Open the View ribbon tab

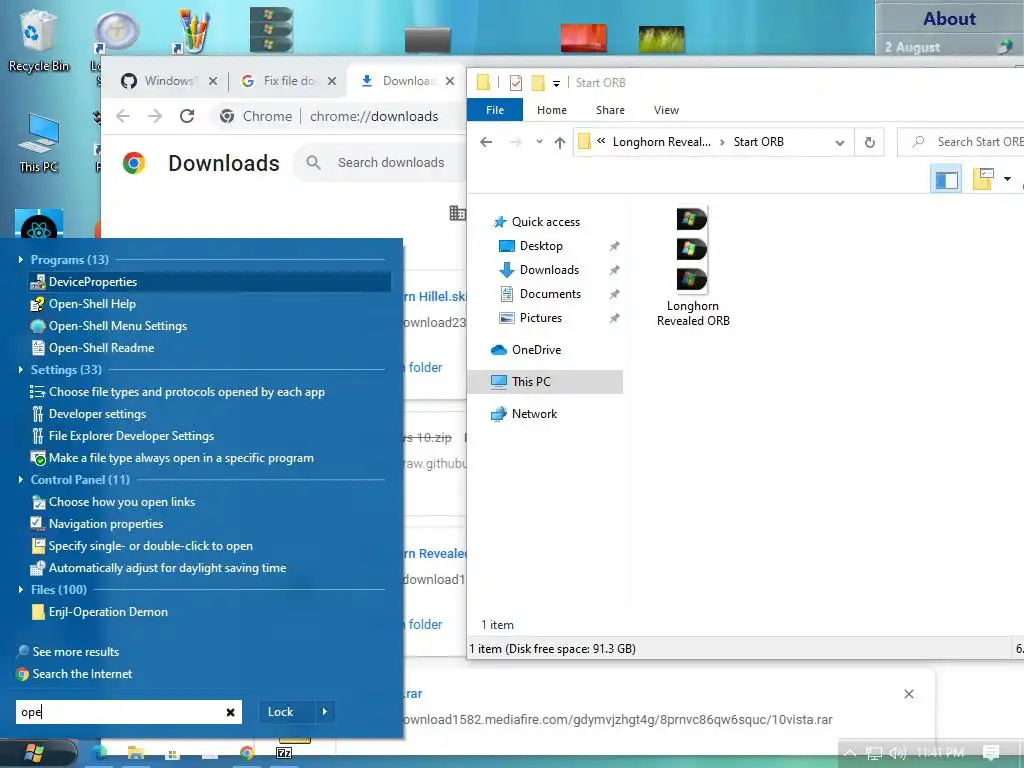pos(666,110)
